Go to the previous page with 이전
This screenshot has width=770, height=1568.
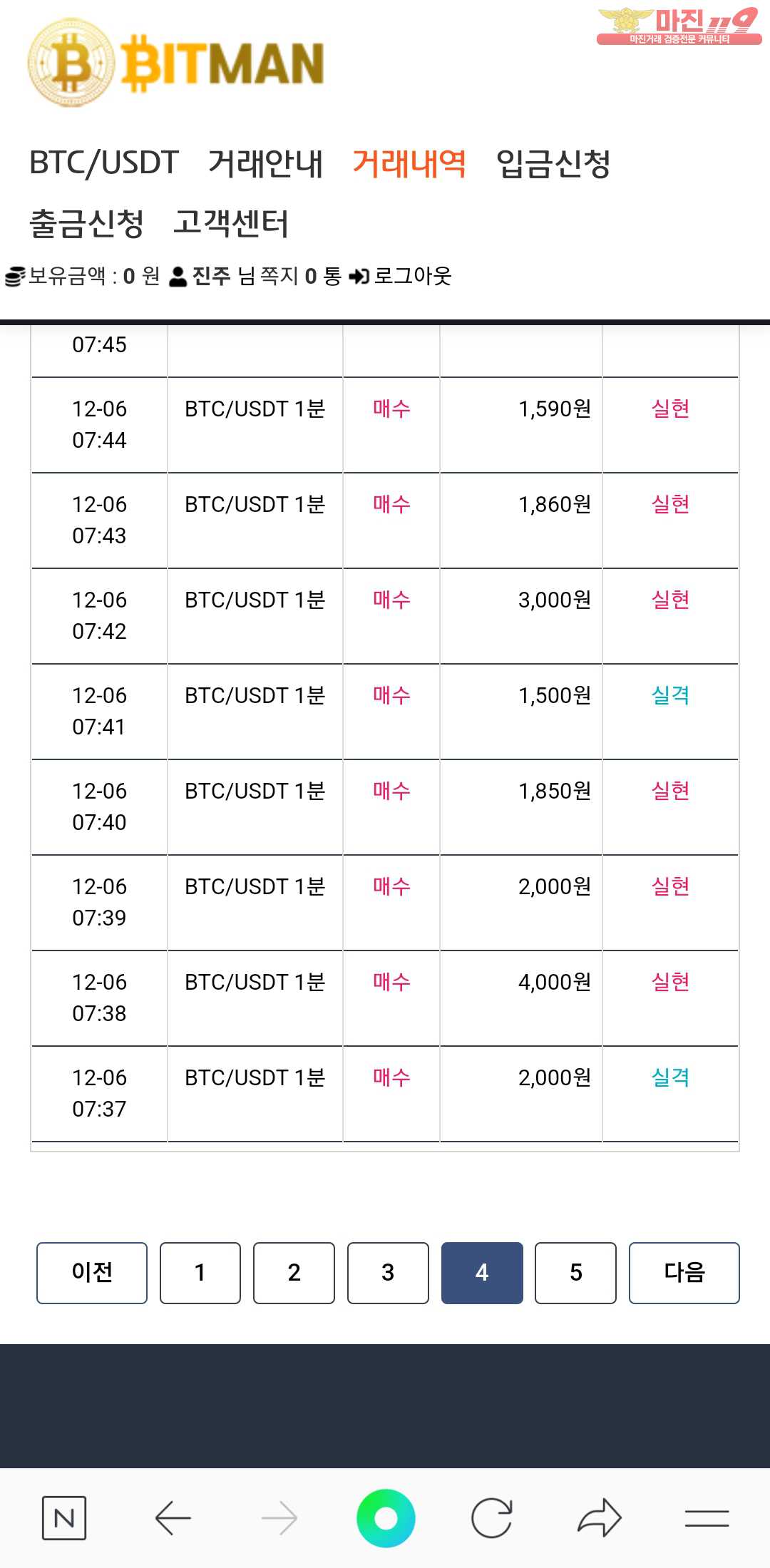point(92,1273)
